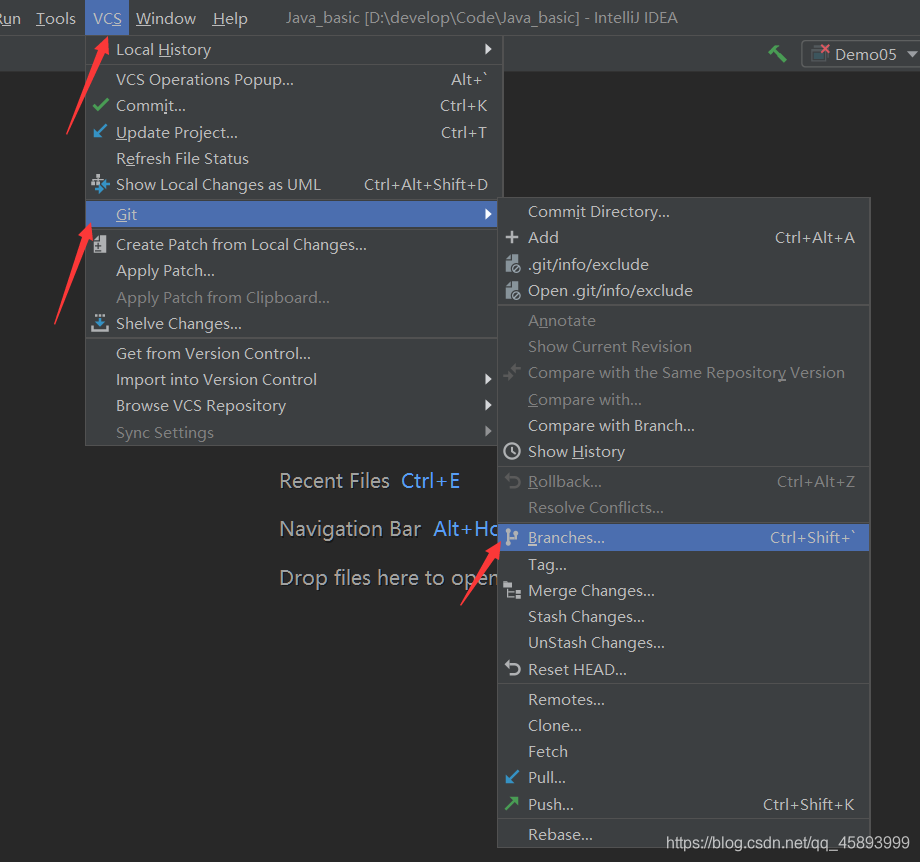920x862 pixels.
Task: Click the Open .git/info/exclude file icon
Action: point(513,290)
